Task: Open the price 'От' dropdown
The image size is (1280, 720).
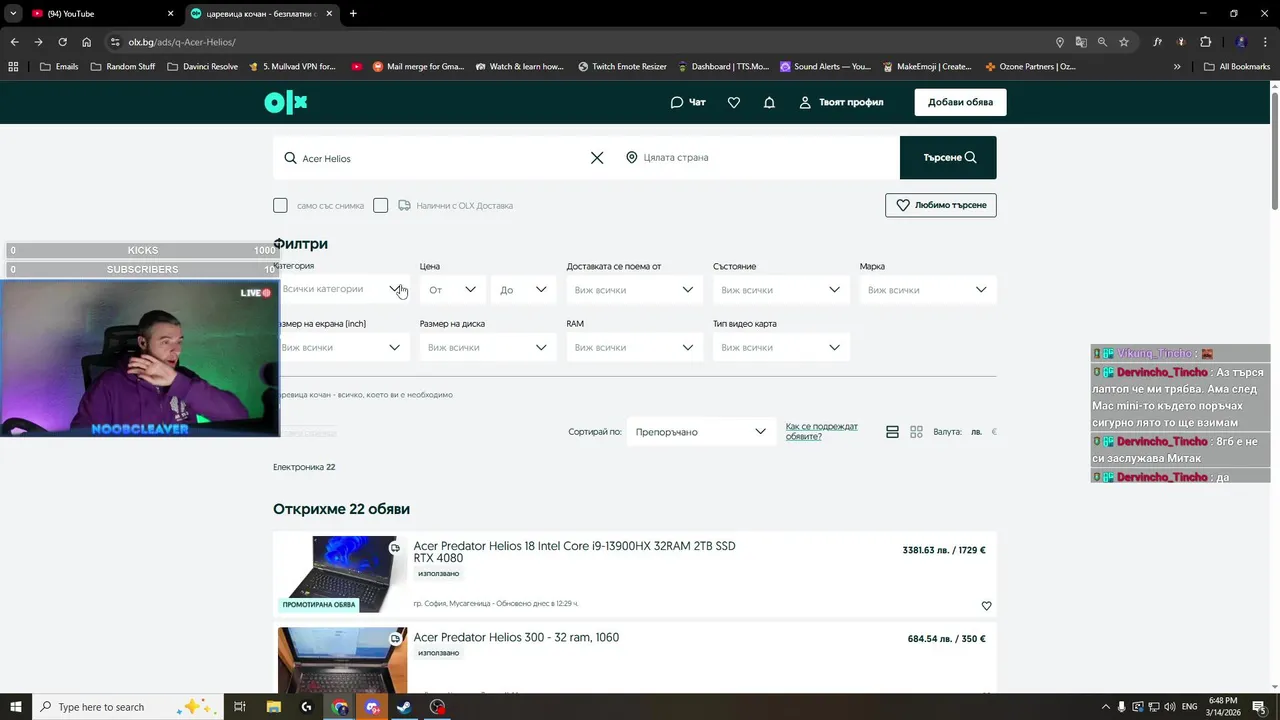Action: 452,289
